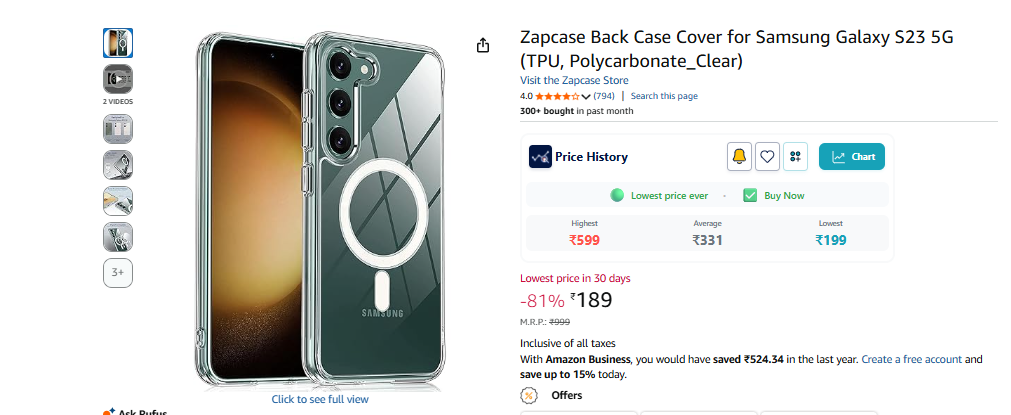Show 3+ more product images
This screenshot has height=415, width=1011.
pyautogui.click(x=118, y=273)
